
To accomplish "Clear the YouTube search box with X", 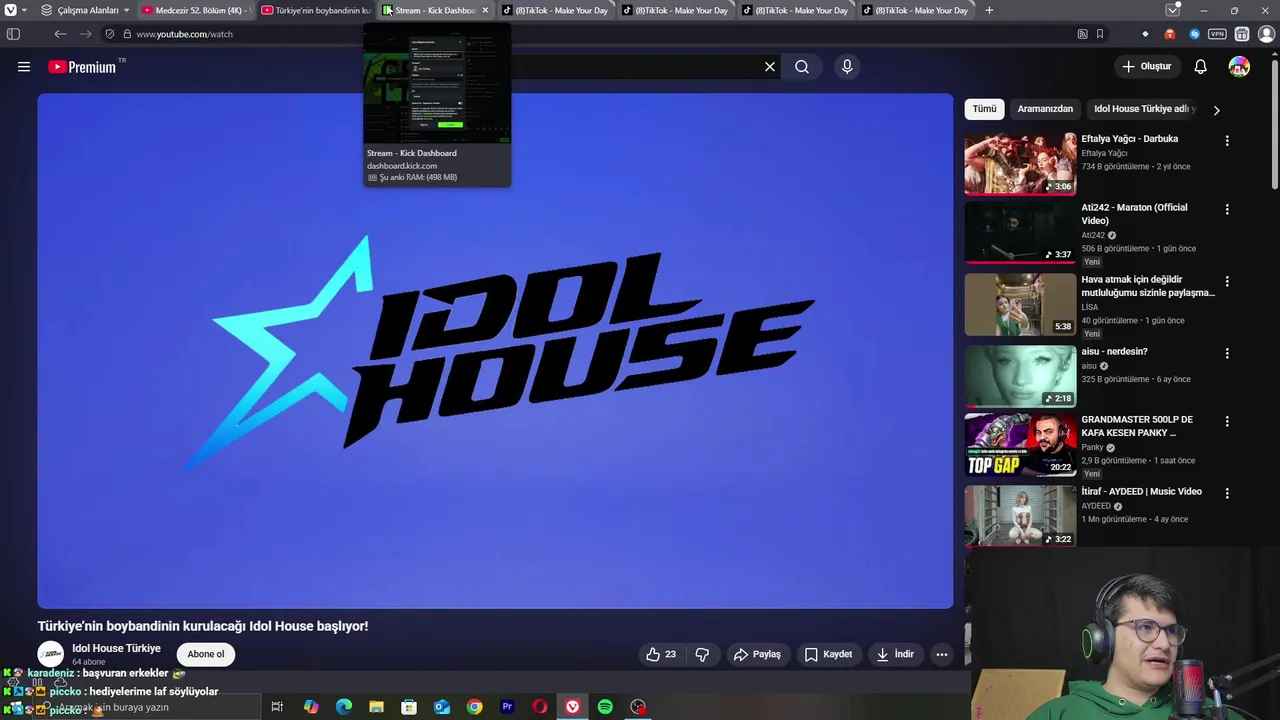I will [770, 67].
